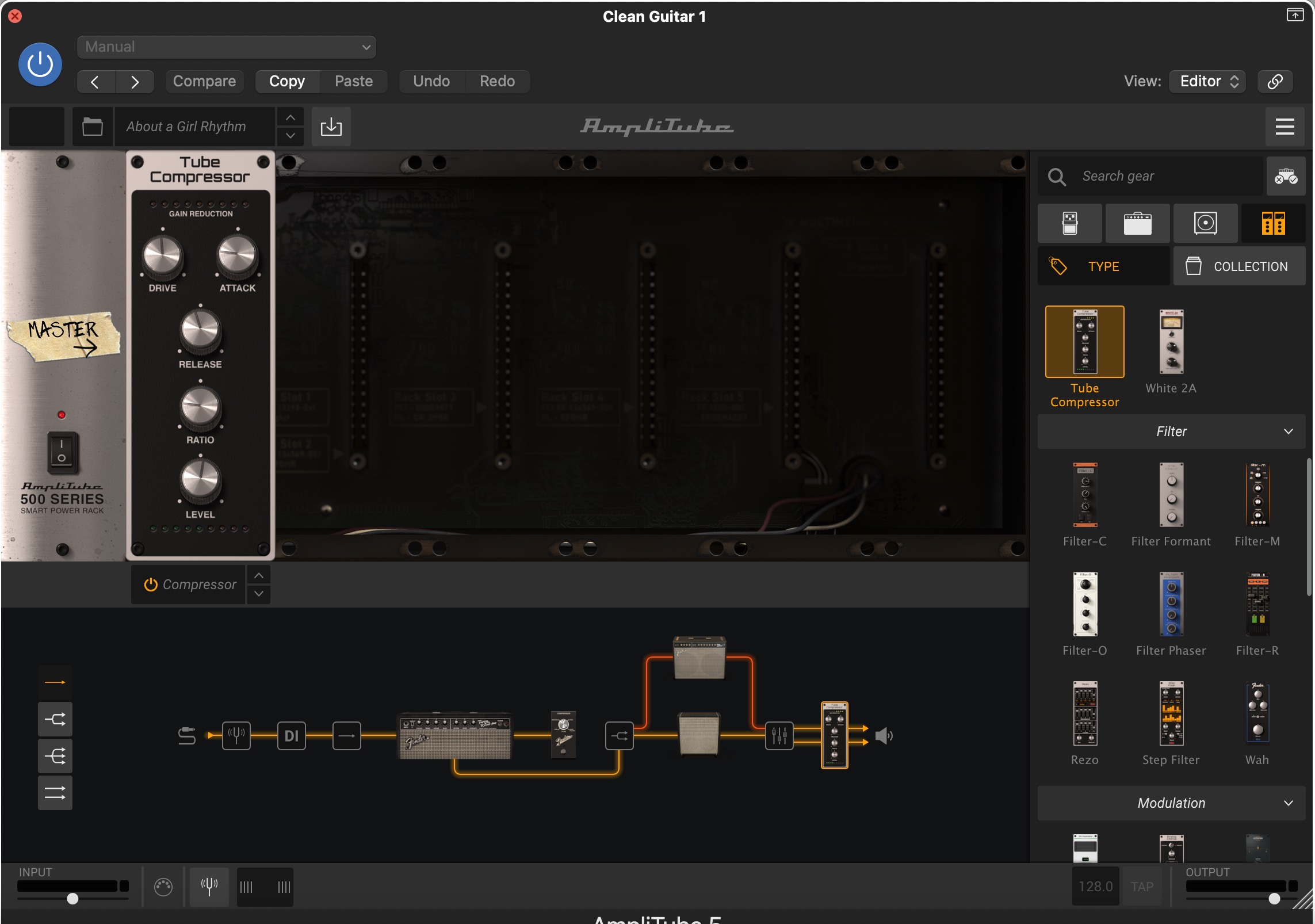
Task: Adjust the INPUT level slider
Action: (x=72, y=899)
